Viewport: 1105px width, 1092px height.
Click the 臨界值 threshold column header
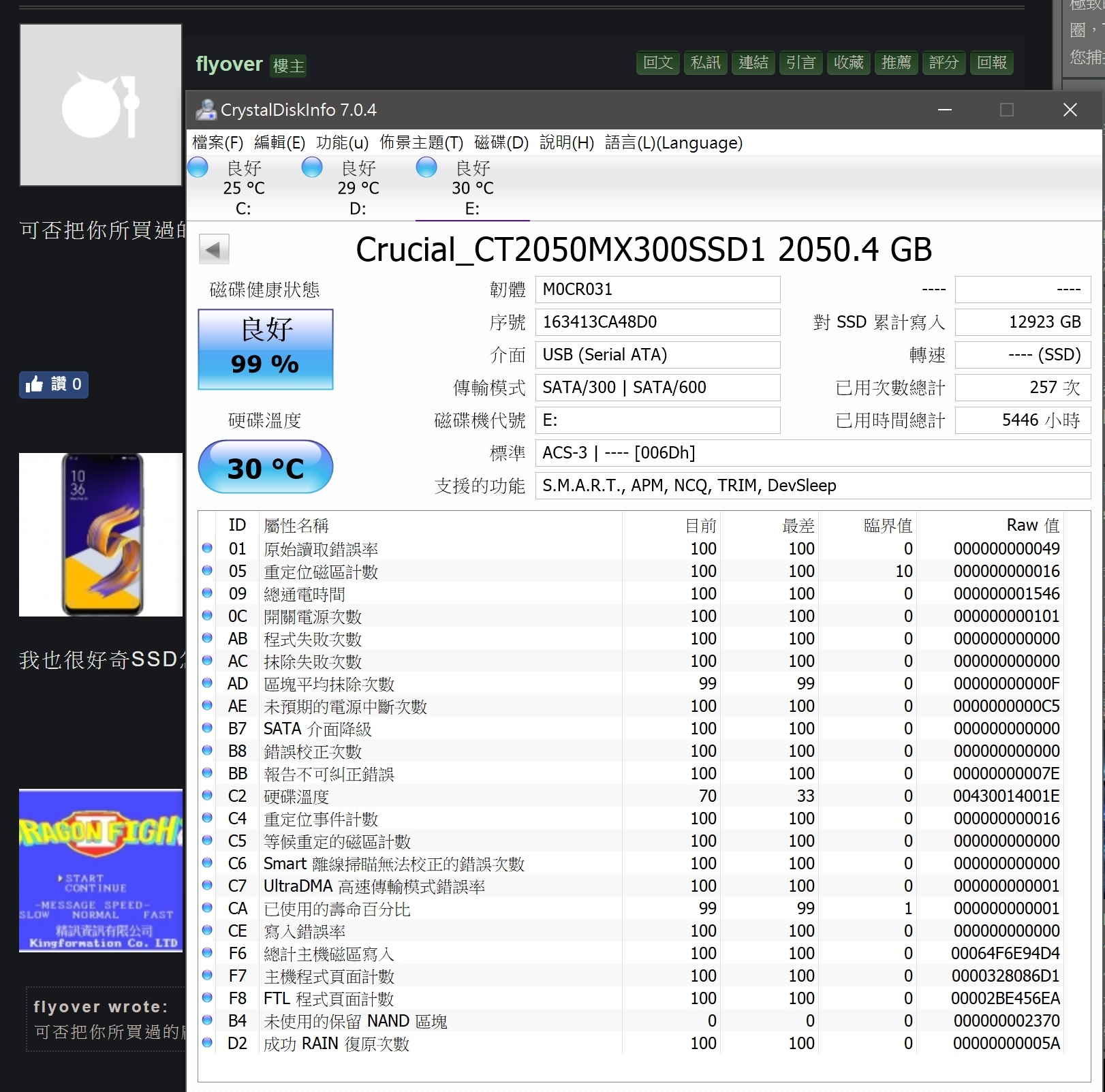[x=888, y=525]
